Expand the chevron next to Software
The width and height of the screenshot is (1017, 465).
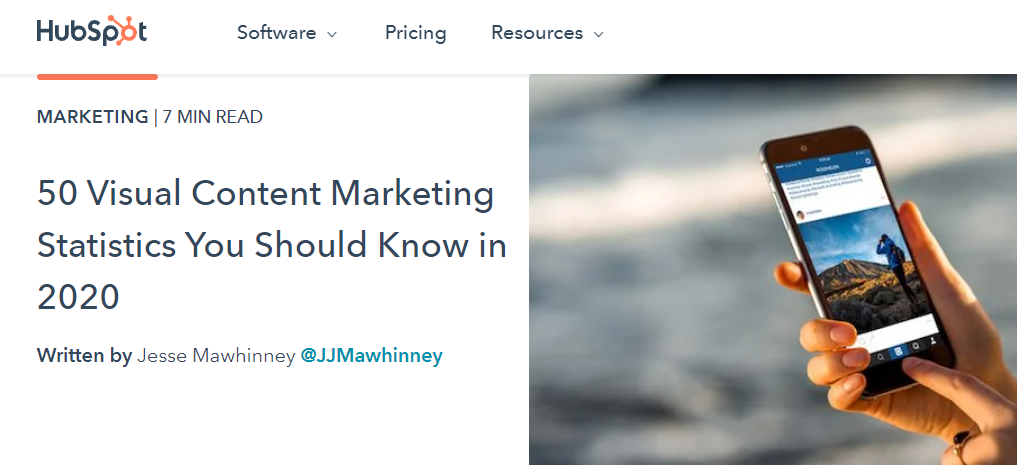point(332,34)
